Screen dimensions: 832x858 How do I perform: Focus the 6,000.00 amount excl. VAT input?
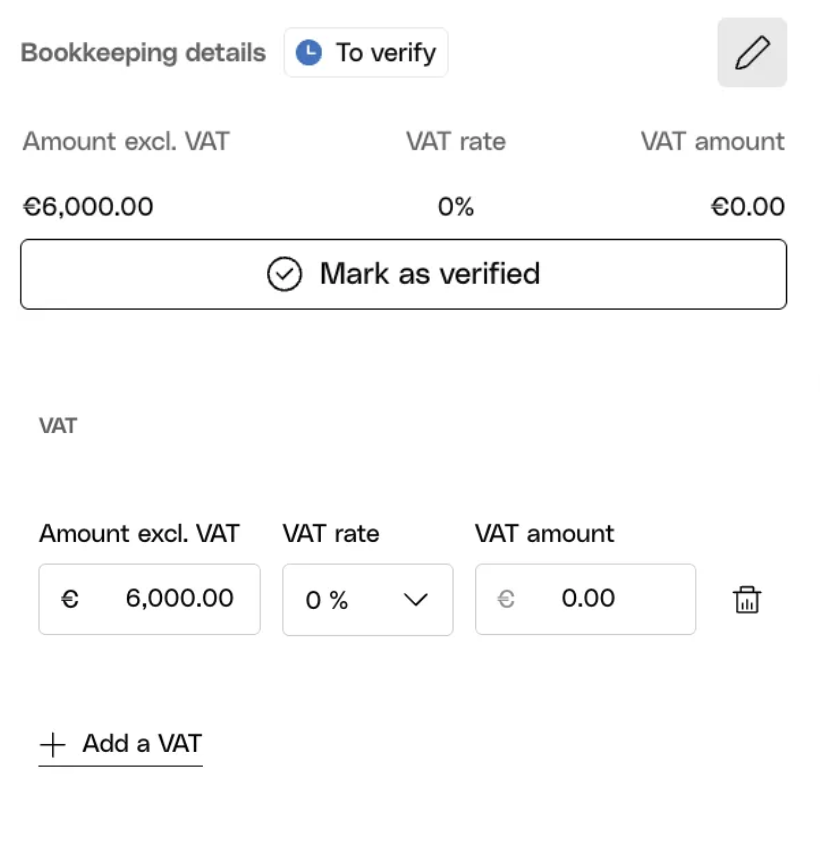[x=149, y=599]
